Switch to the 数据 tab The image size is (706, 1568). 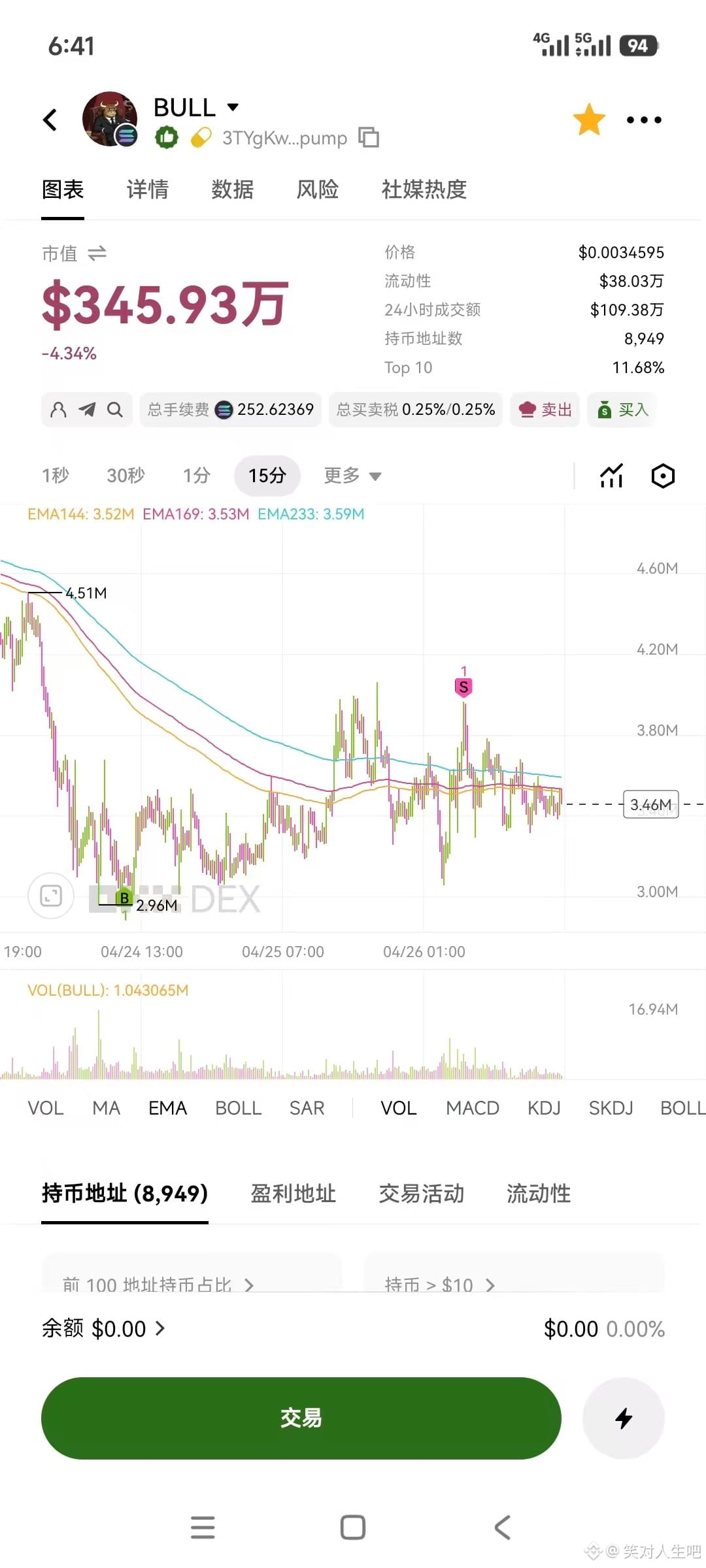coord(232,189)
